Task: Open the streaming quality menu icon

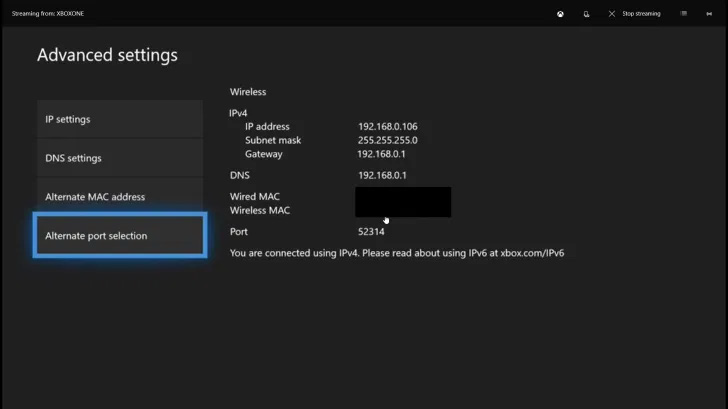Action: point(683,14)
